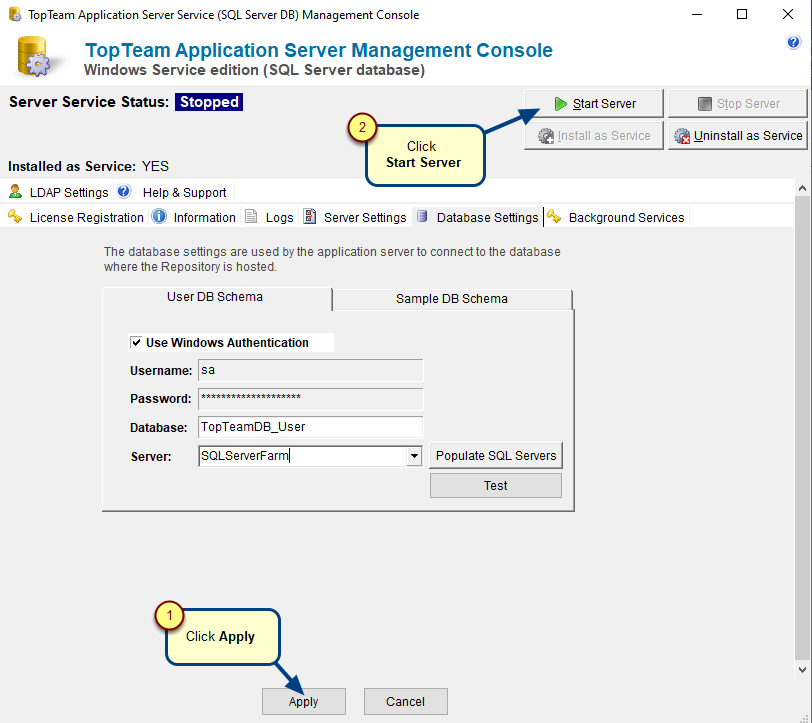The width and height of the screenshot is (812, 723).
Task: Click the title bar application icon
Action: click(x=16, y=15)
